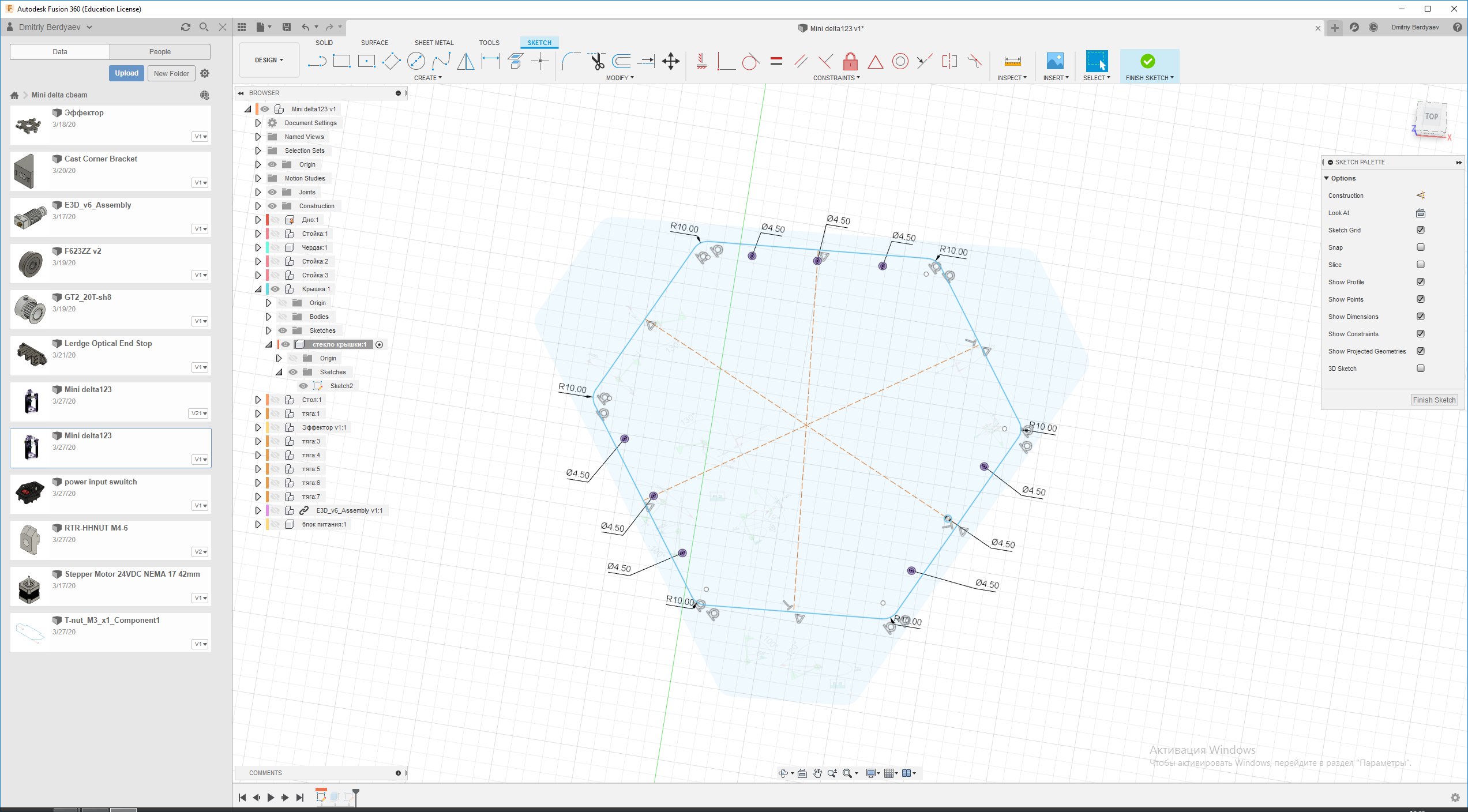Expand the Named Views folder
This screenshot has width=1468, height=812.
click(258, 137)
